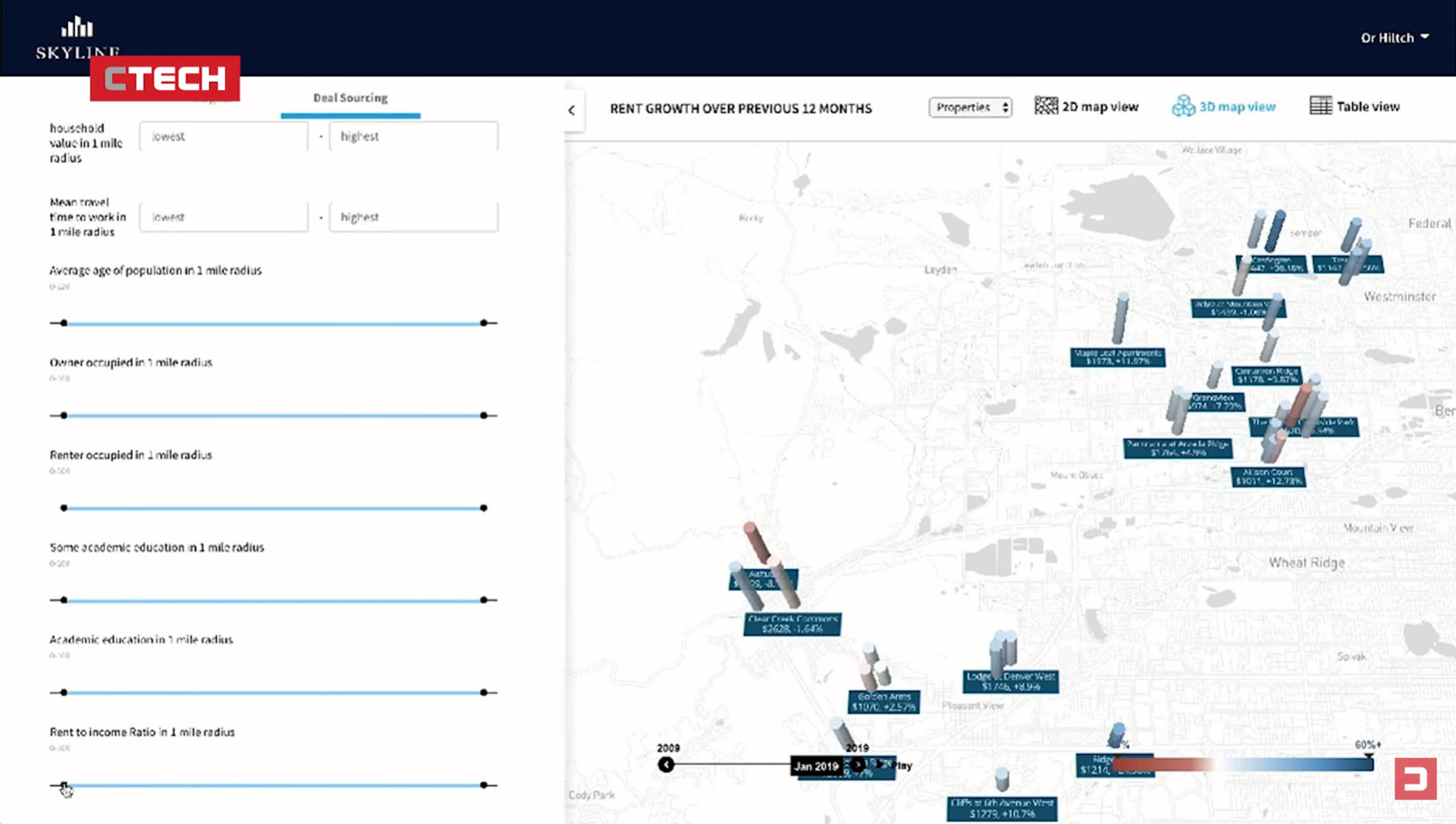Click the Jan 2019 timeline marker
The width and height of the screenshot is (1456, 824).
tap(815, 767)
